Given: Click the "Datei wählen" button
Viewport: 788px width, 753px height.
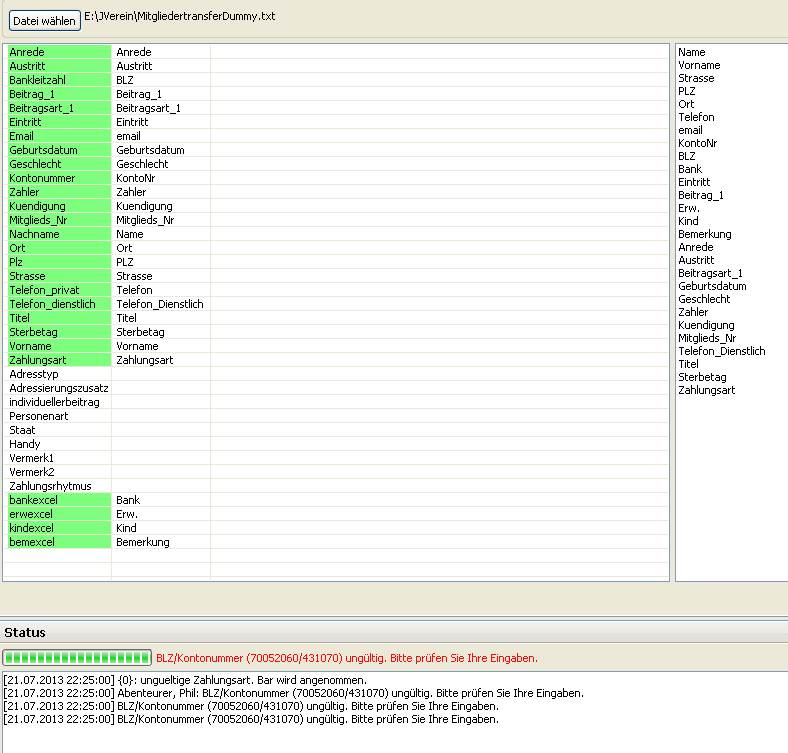Looking at the screenshot, I should click(x=44, y=20).
